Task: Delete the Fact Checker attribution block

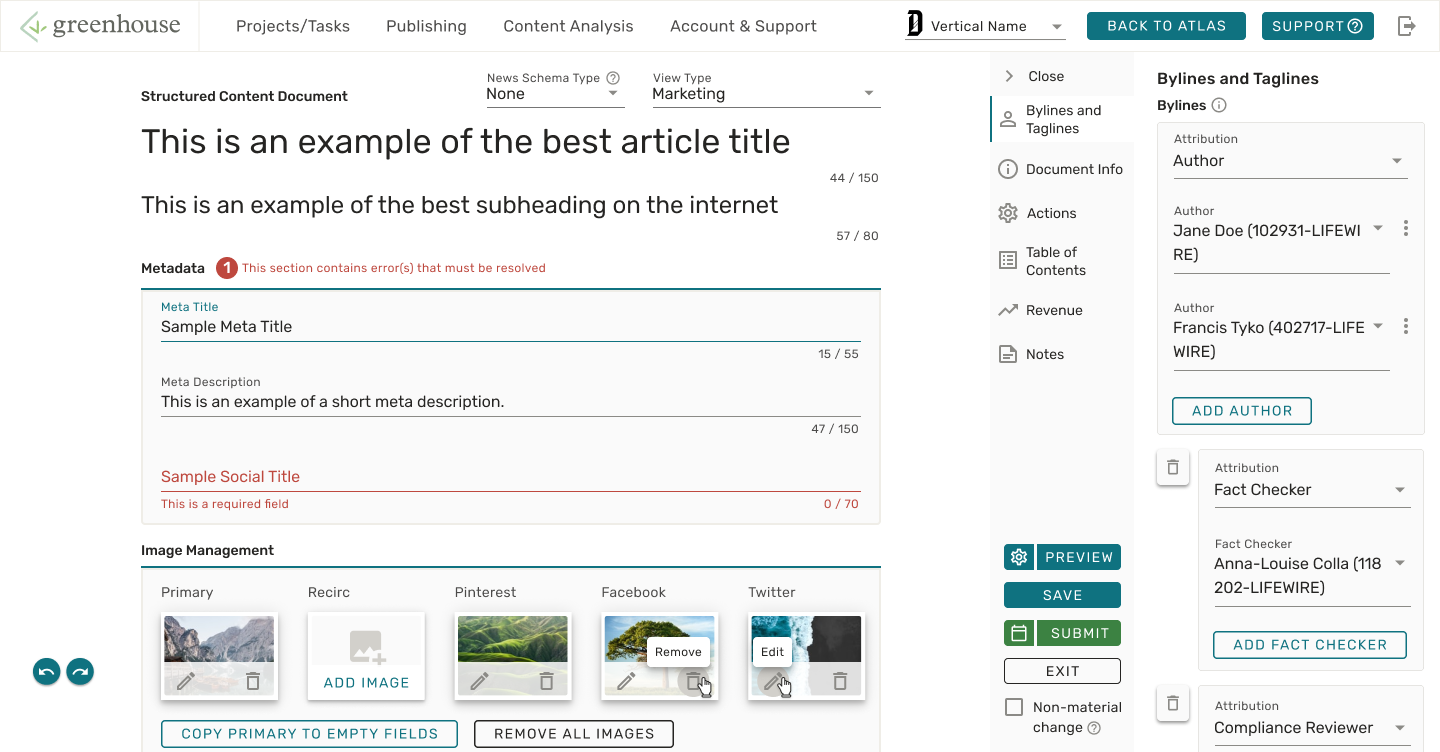Action: [x=1173, y=468]
